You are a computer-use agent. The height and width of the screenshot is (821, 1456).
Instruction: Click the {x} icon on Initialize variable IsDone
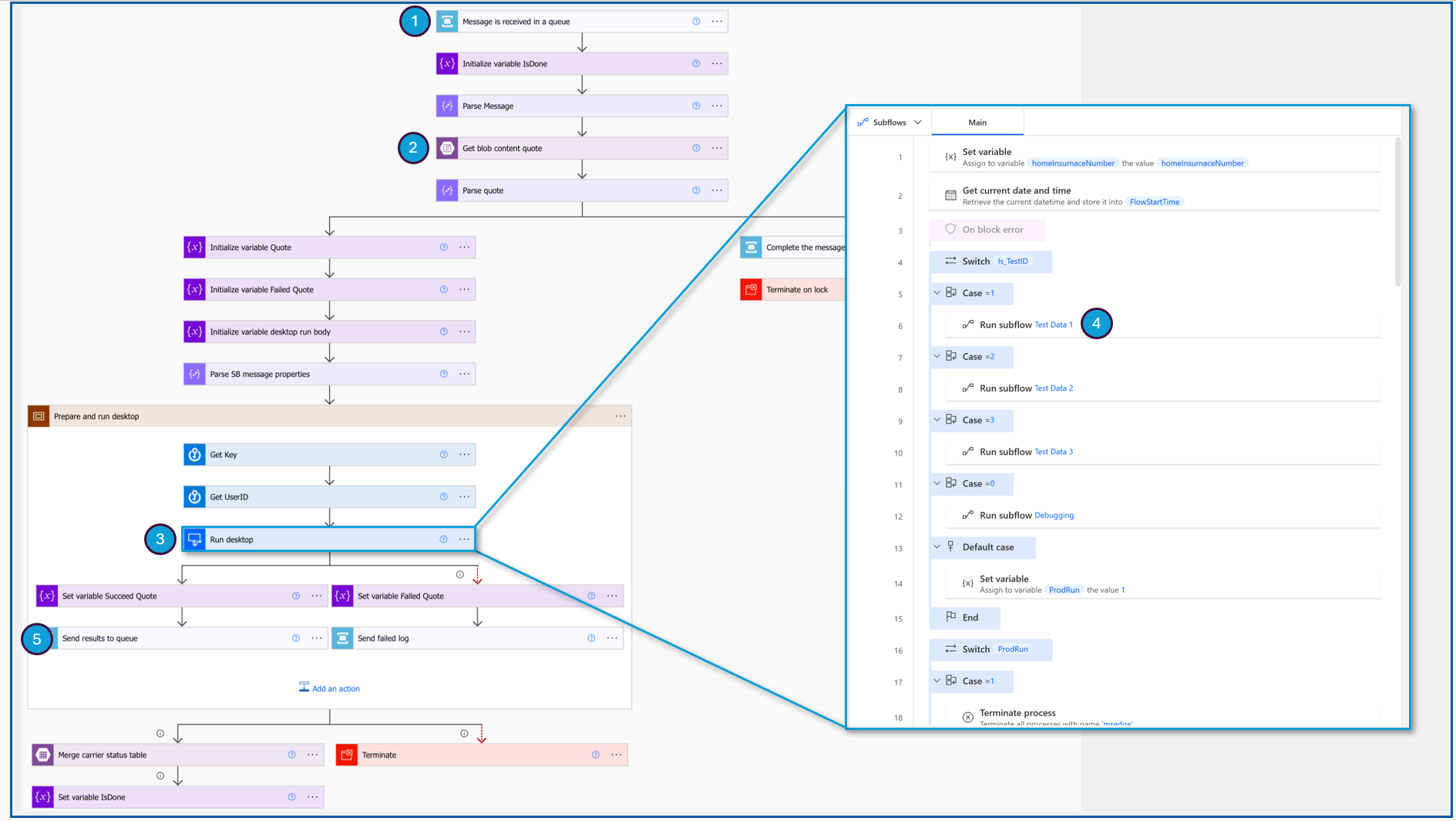[x=447, y=63]
